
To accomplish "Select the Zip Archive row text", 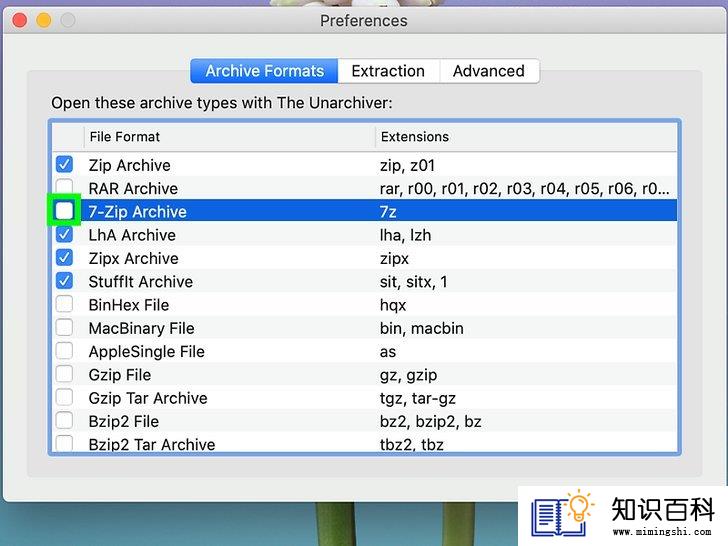I will pyautogui.click(x=130, y=165).
